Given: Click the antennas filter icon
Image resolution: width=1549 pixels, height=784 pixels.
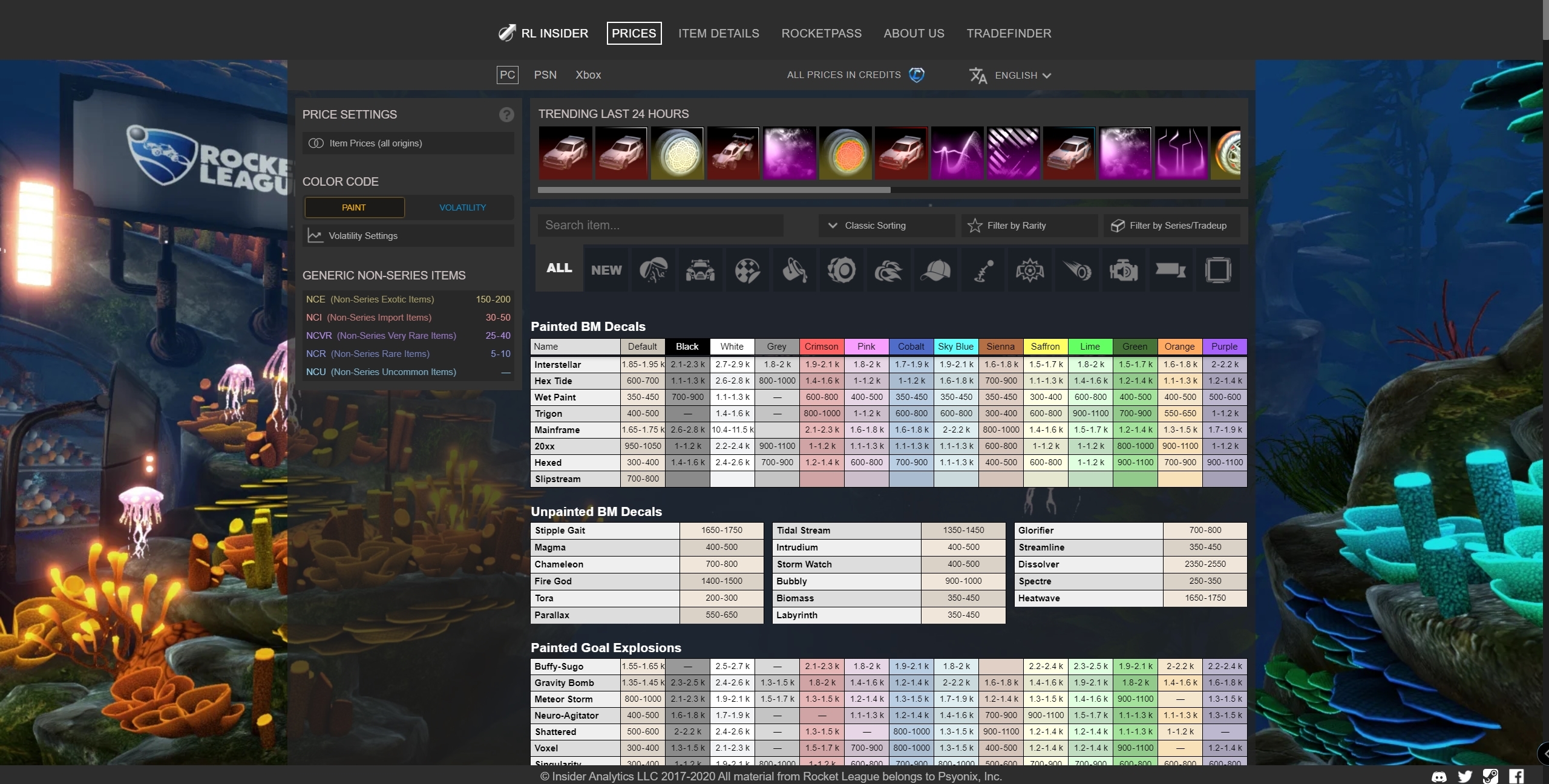Looking at the screenshot, I should point(982,268).
